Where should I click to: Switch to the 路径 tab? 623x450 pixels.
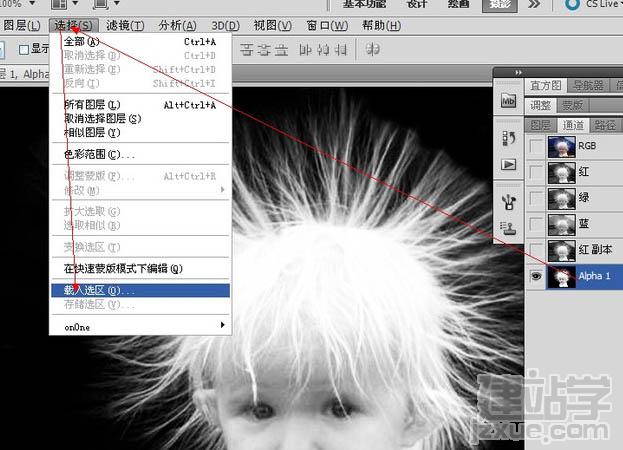605,126
